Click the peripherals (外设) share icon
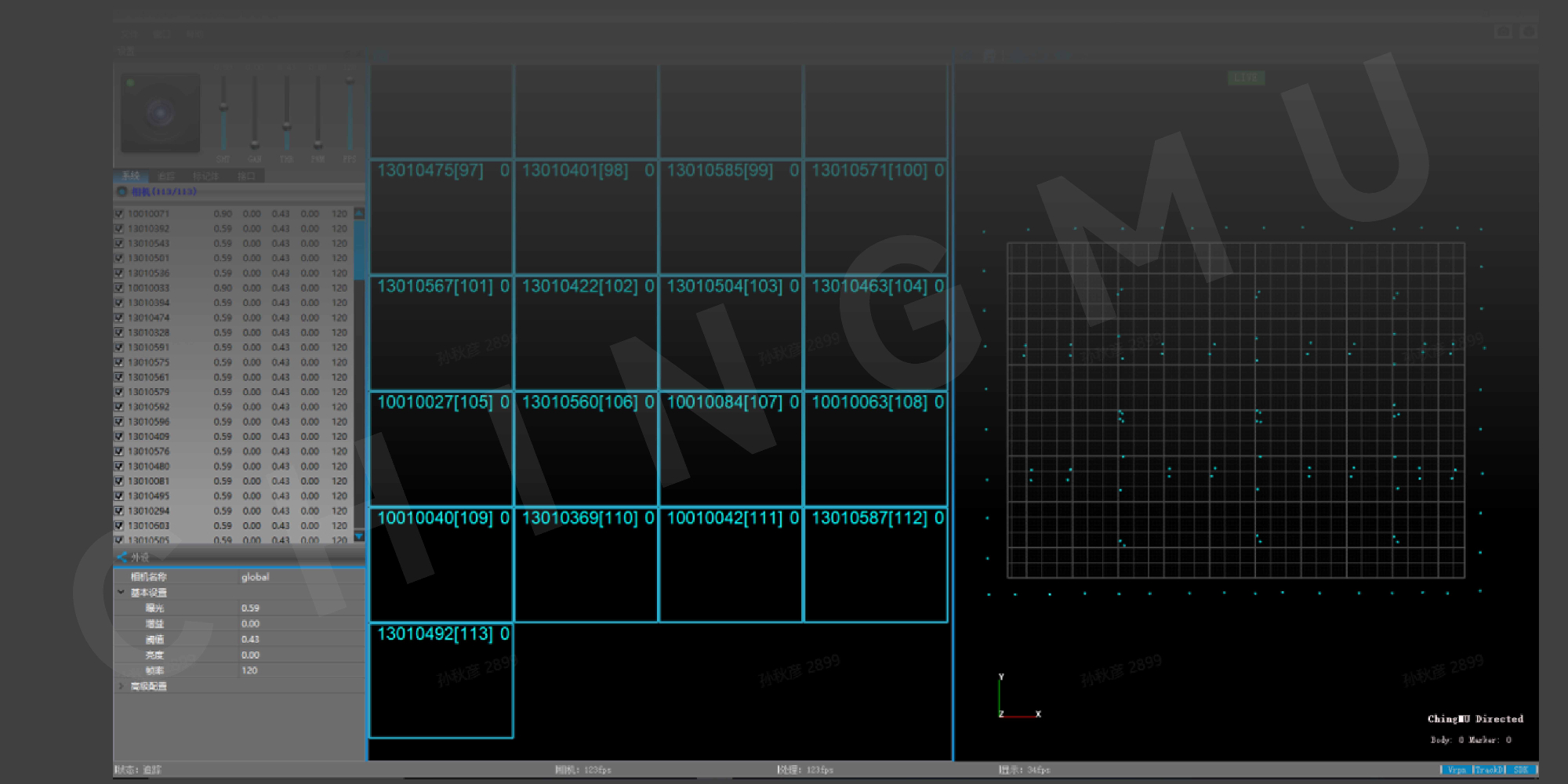This screenshot has height=784, width=1568. pos(122,557)
